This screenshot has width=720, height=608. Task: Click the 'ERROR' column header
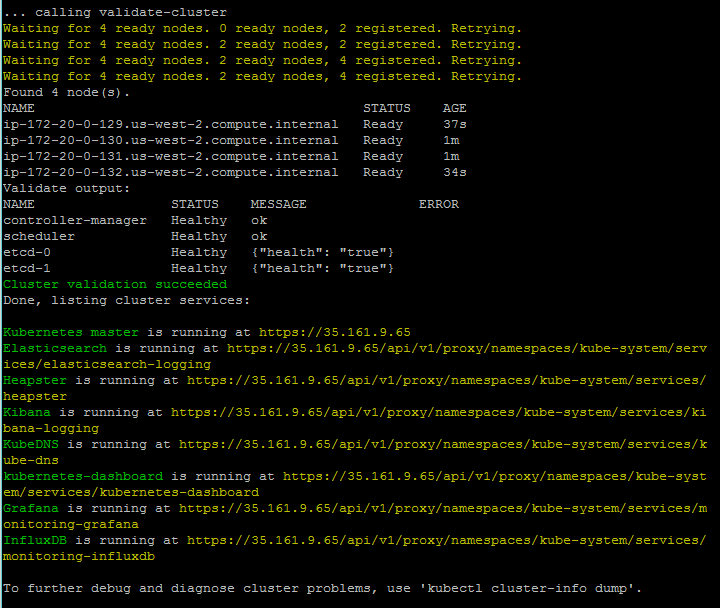tap(439, 204)
